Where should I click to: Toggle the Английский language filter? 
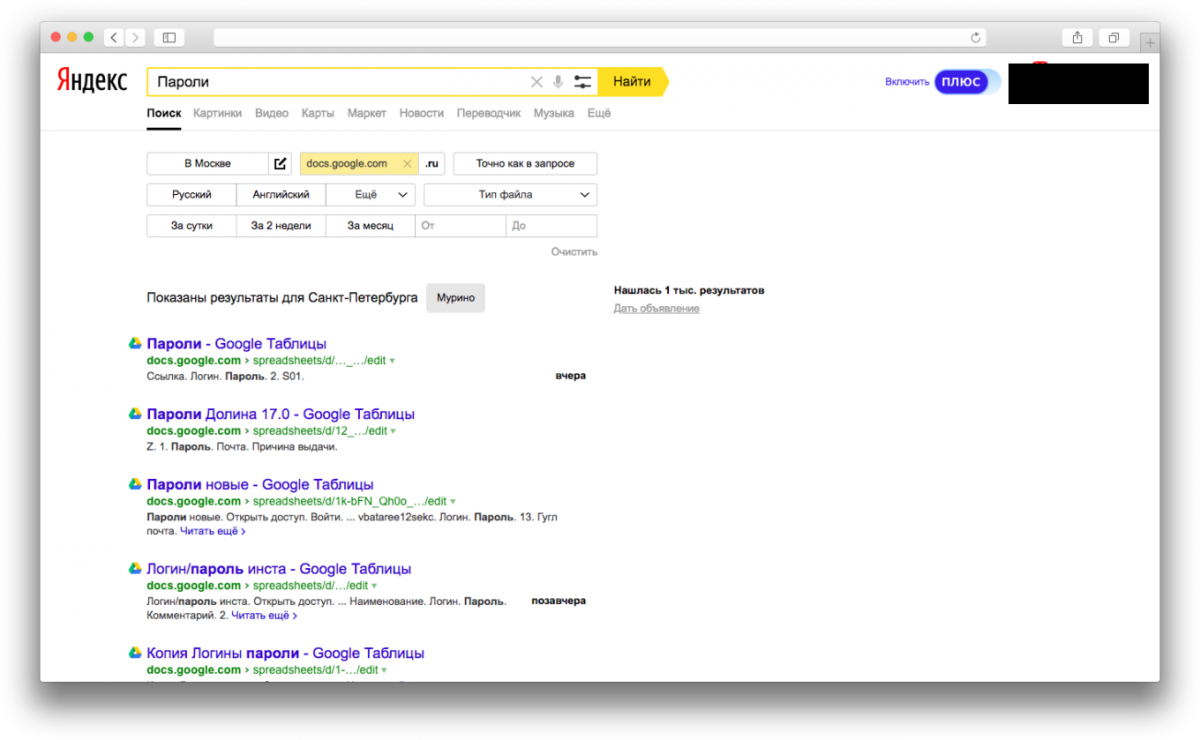(x=281, y=195)
